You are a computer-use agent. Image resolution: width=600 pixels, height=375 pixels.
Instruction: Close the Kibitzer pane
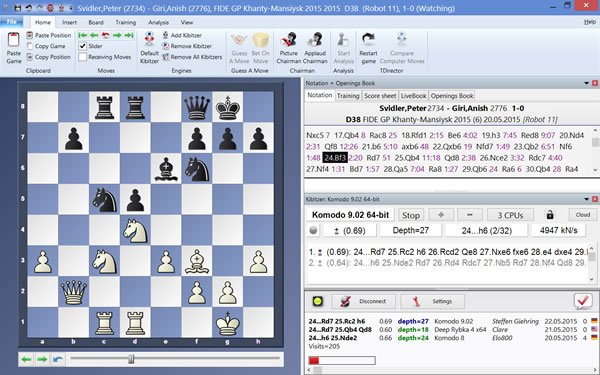tap(595, 199)
